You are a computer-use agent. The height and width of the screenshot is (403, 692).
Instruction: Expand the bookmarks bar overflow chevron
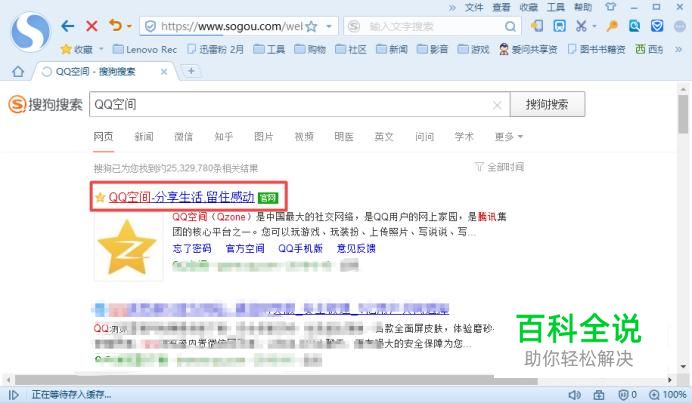point(678,49)
